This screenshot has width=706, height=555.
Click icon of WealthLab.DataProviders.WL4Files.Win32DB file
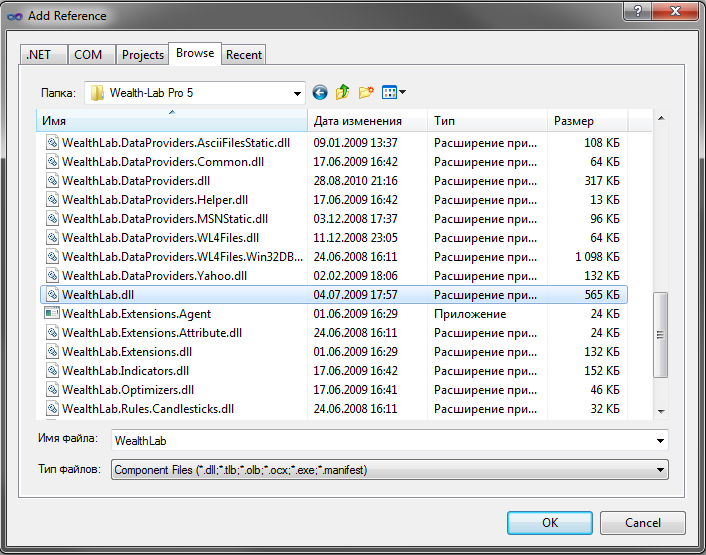(52, 256)
